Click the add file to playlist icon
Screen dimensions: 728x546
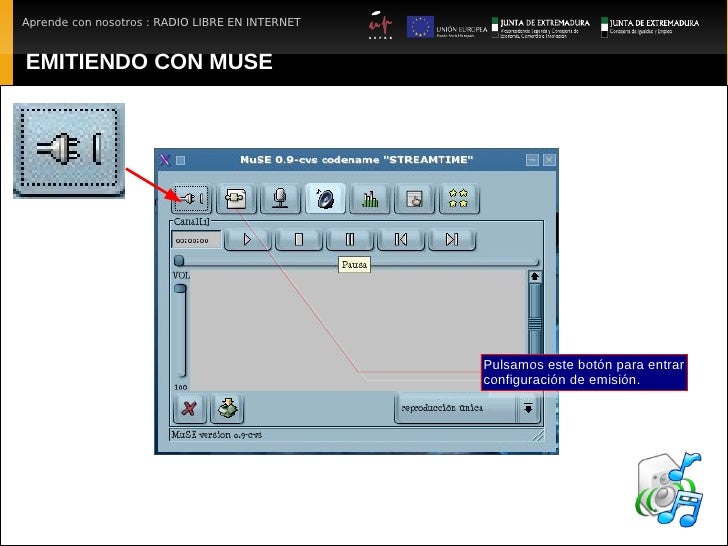pyautogui.click(x=227, y=409)
